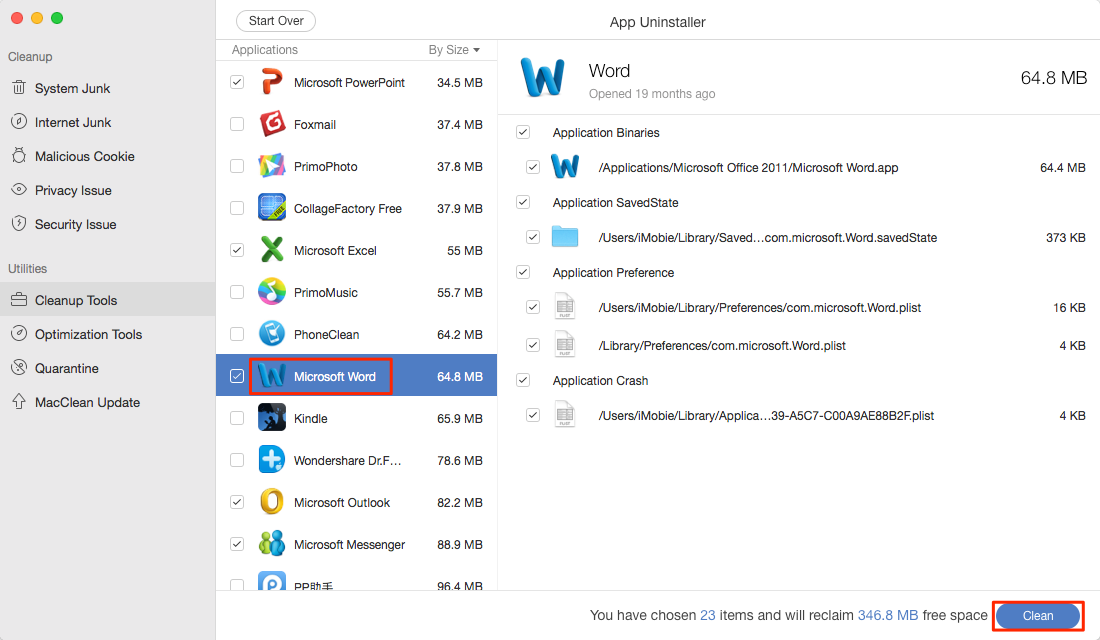Uncheck the /Library/Preferences Word.plist checkbox
Screen dimensions: 1100x640
[x=533, y=345]
